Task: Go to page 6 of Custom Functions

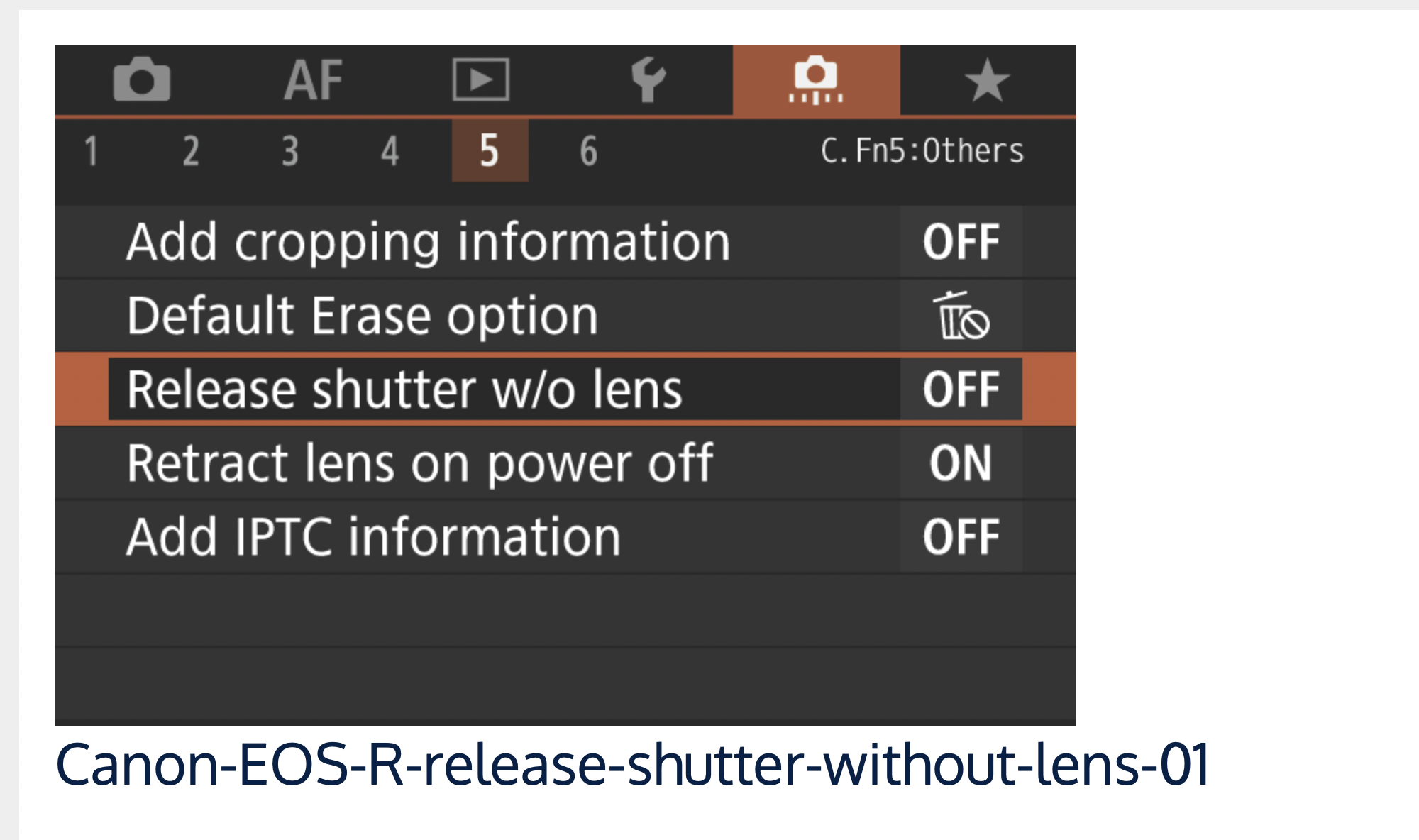Action: 589,151
